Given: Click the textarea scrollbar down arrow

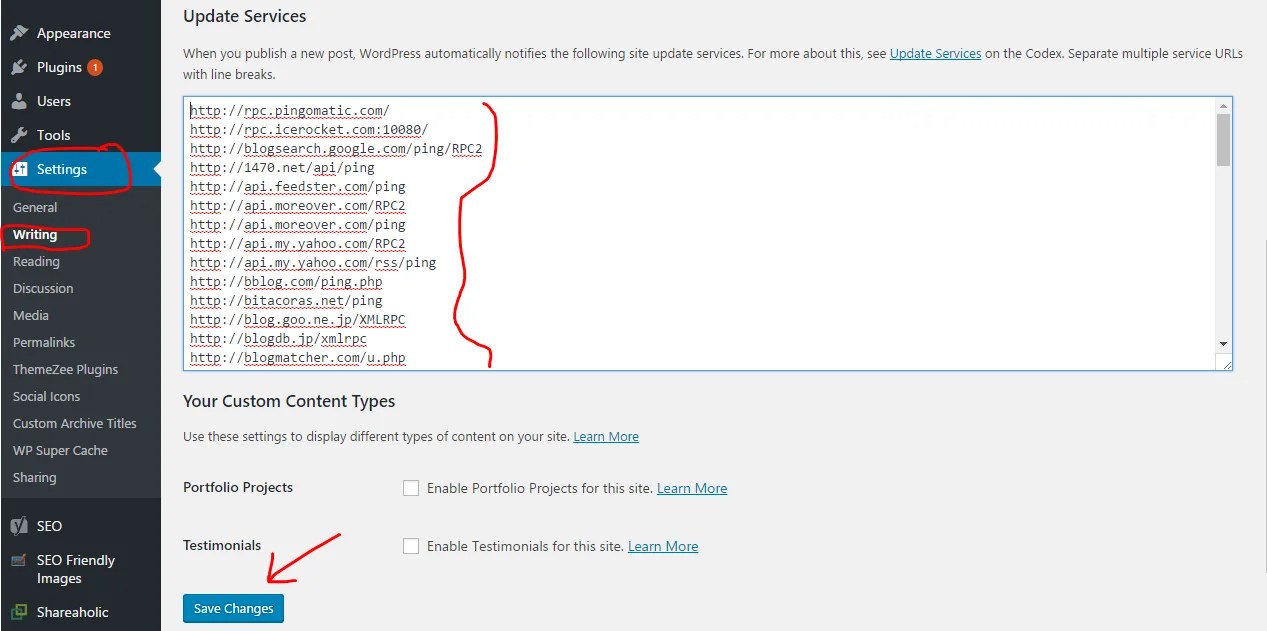Looking at the screenshot, I should pos(1223,344).
